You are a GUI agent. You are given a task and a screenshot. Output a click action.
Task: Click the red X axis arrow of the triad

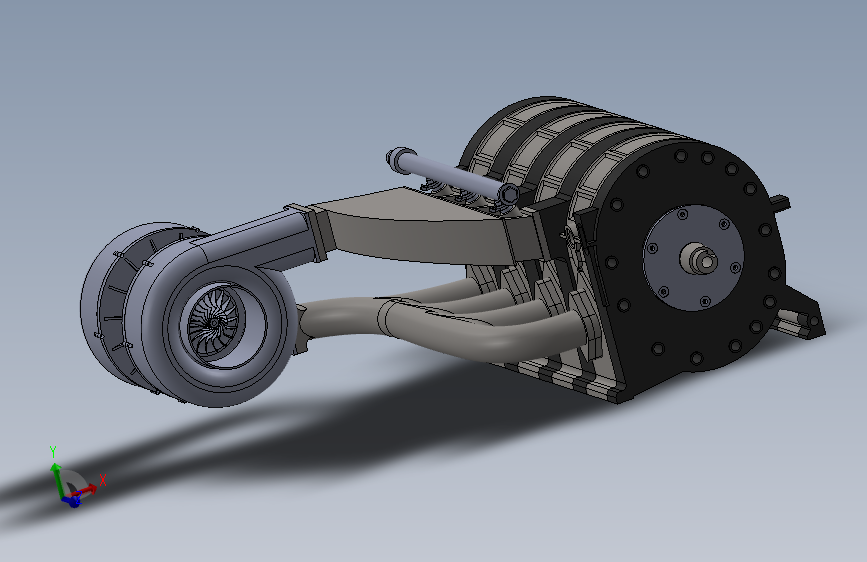[87, 490]
